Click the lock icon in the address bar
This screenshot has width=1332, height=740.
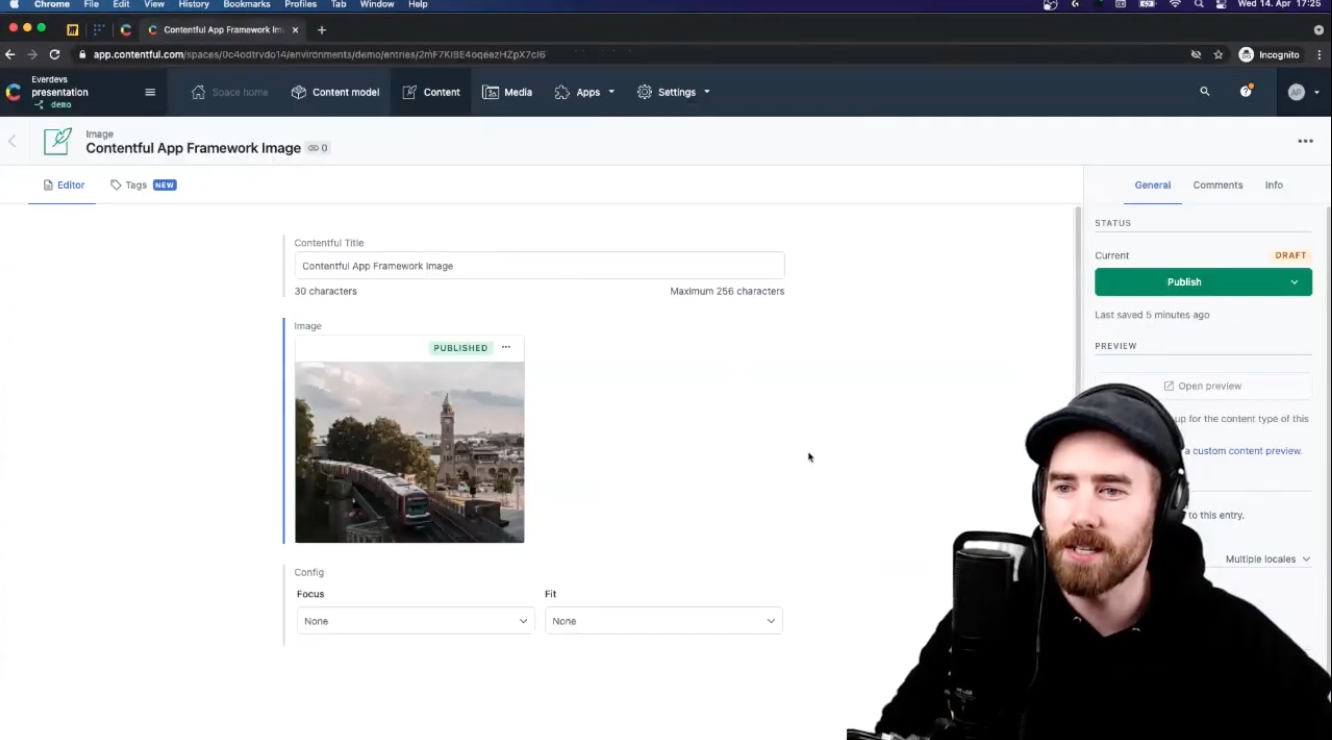pos(82,55)
